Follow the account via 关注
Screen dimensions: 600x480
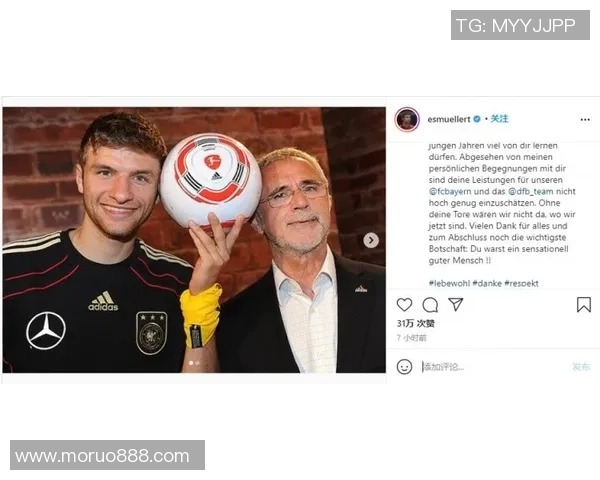point(499,119)
